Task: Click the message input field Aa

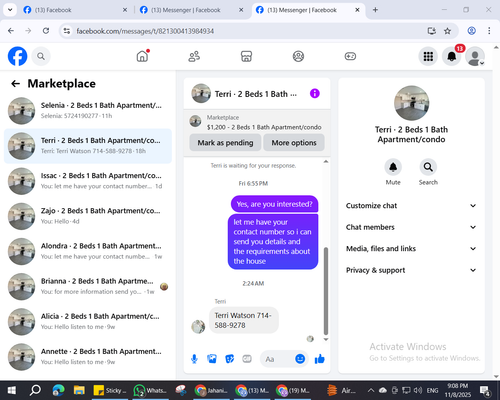Action: click(278, 359)
